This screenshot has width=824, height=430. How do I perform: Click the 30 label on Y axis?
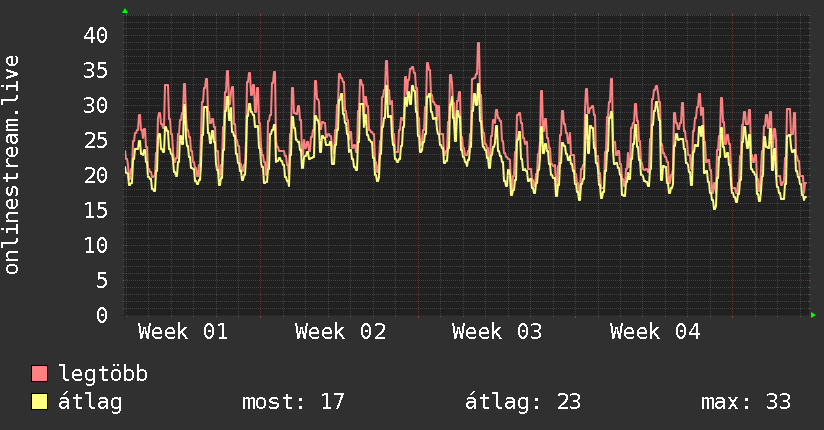[95, 105]
